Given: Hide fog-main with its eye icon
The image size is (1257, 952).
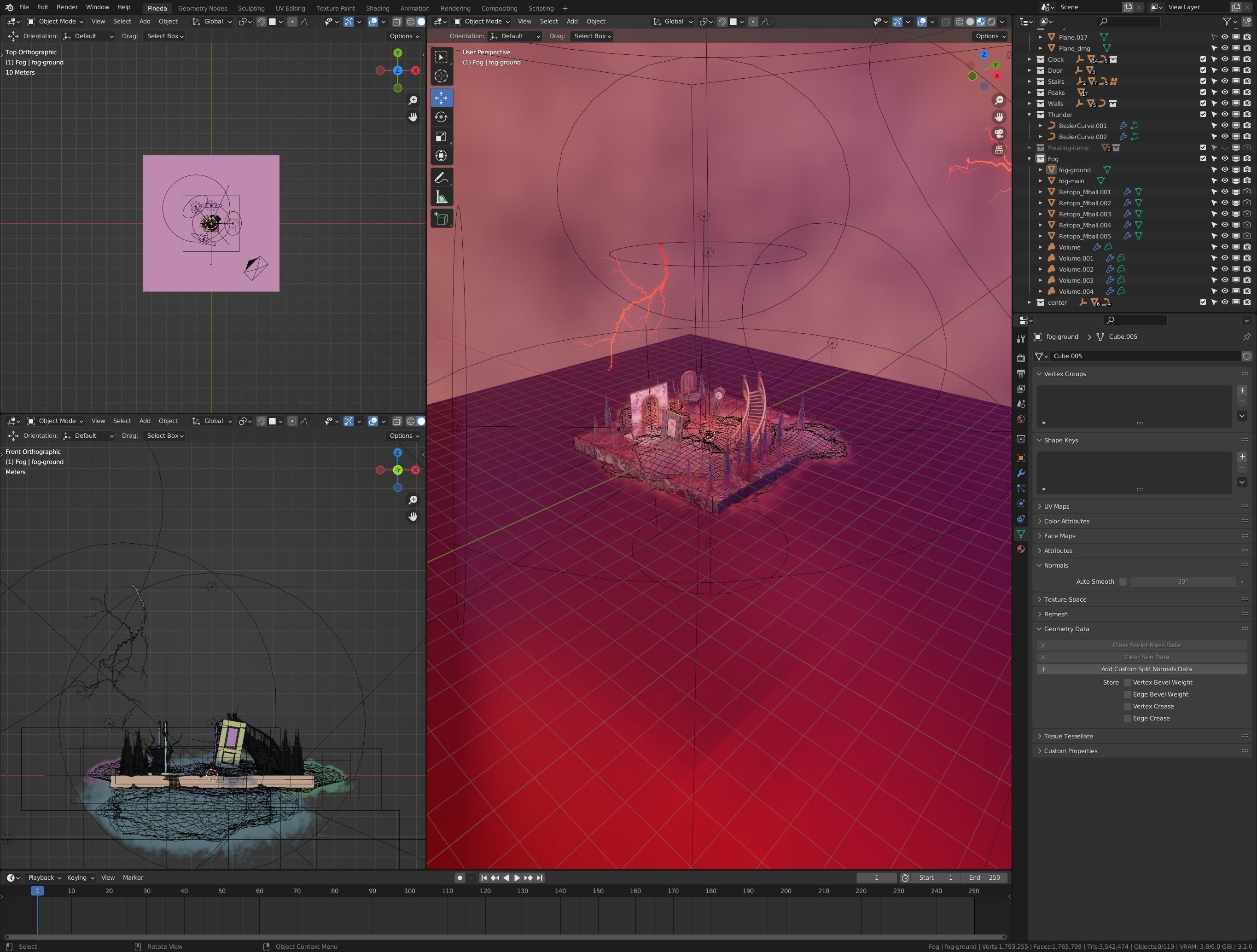Looking at the screenshot, I should tap(1225, 180).
